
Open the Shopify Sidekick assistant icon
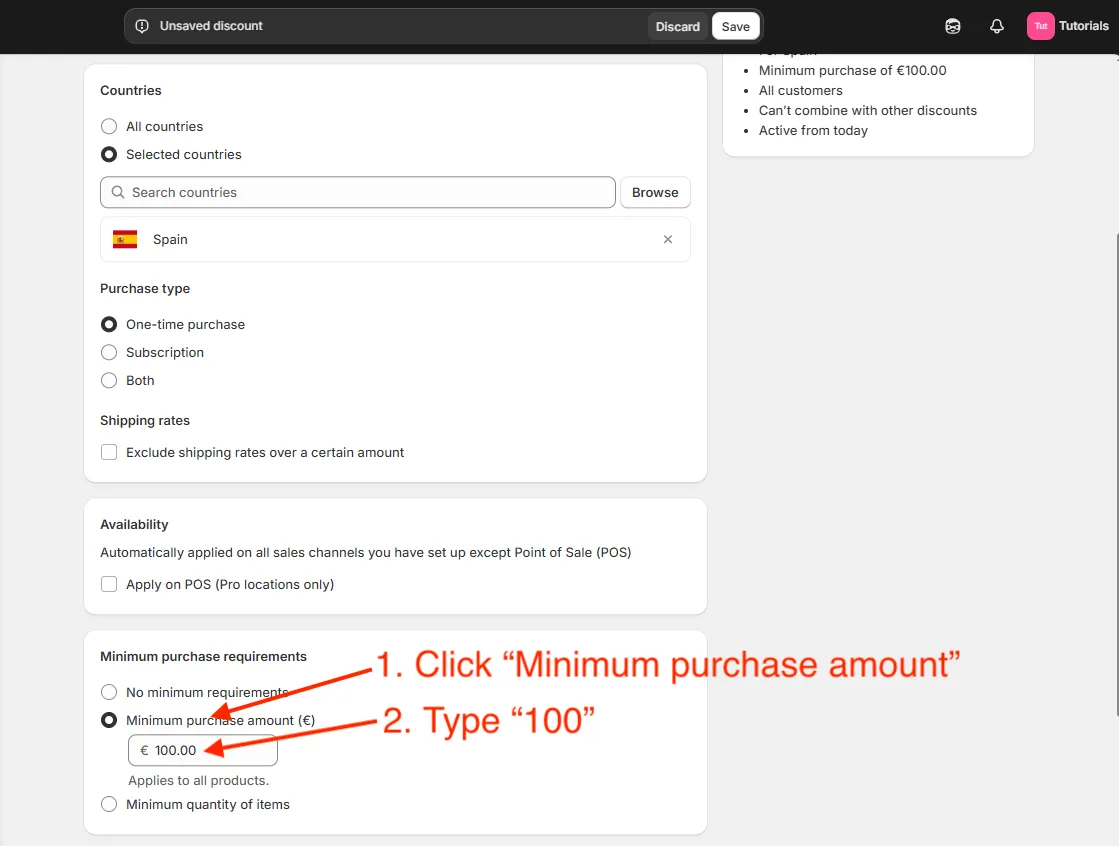click(x=952, y=26)
